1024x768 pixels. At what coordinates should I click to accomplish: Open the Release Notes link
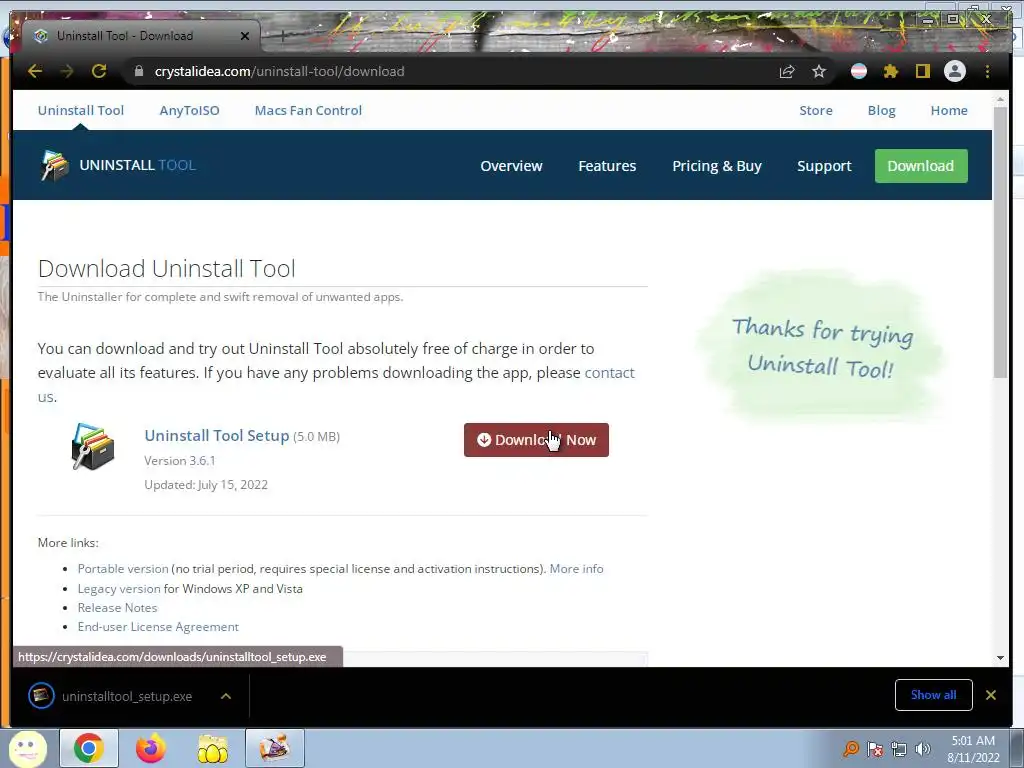pos(118,607)
